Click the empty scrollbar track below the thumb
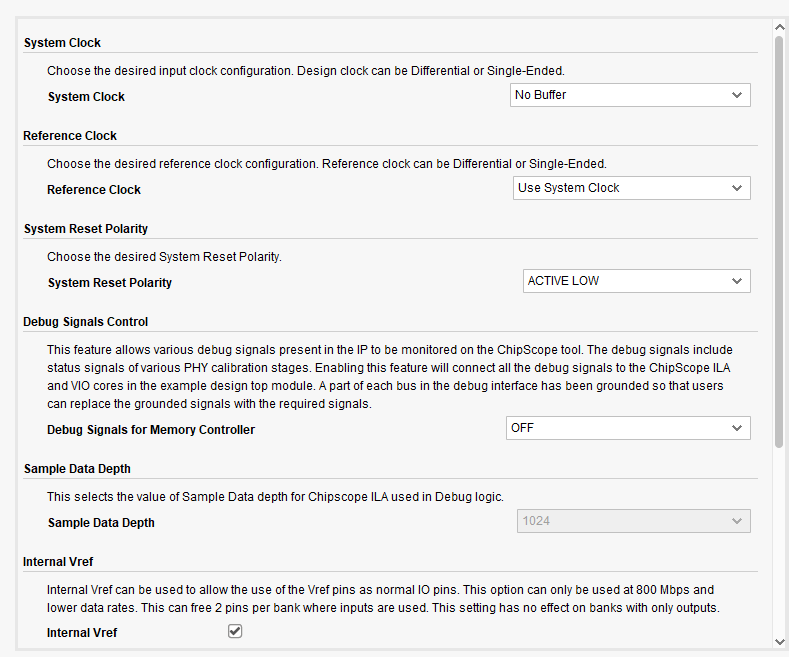Image resolution: width=789 pixels, height=657 pixels. [779, 540]
